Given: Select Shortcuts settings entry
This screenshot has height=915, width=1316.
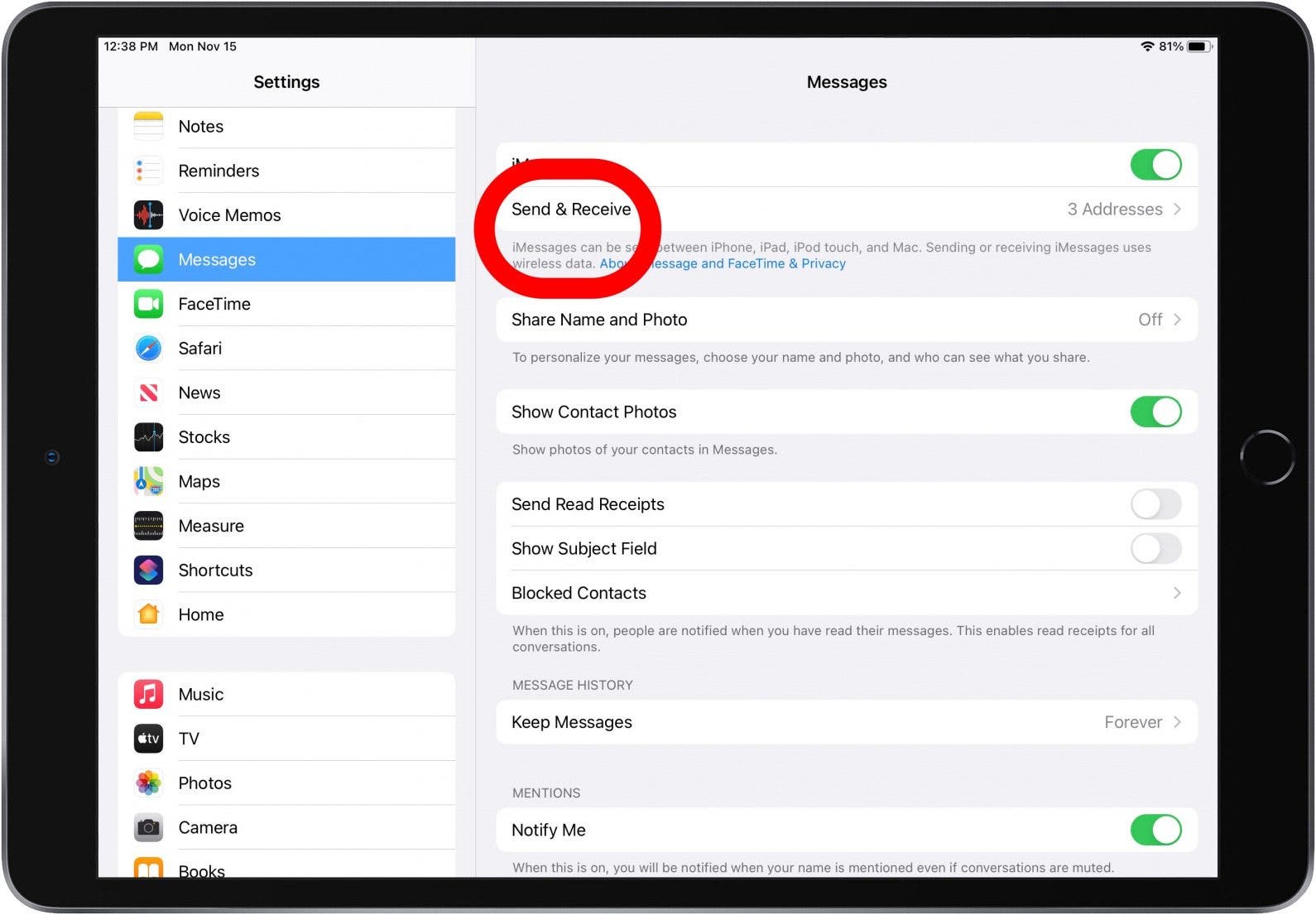Looking at the screenshot, I should pyautogui.click(x=286, y=571).
